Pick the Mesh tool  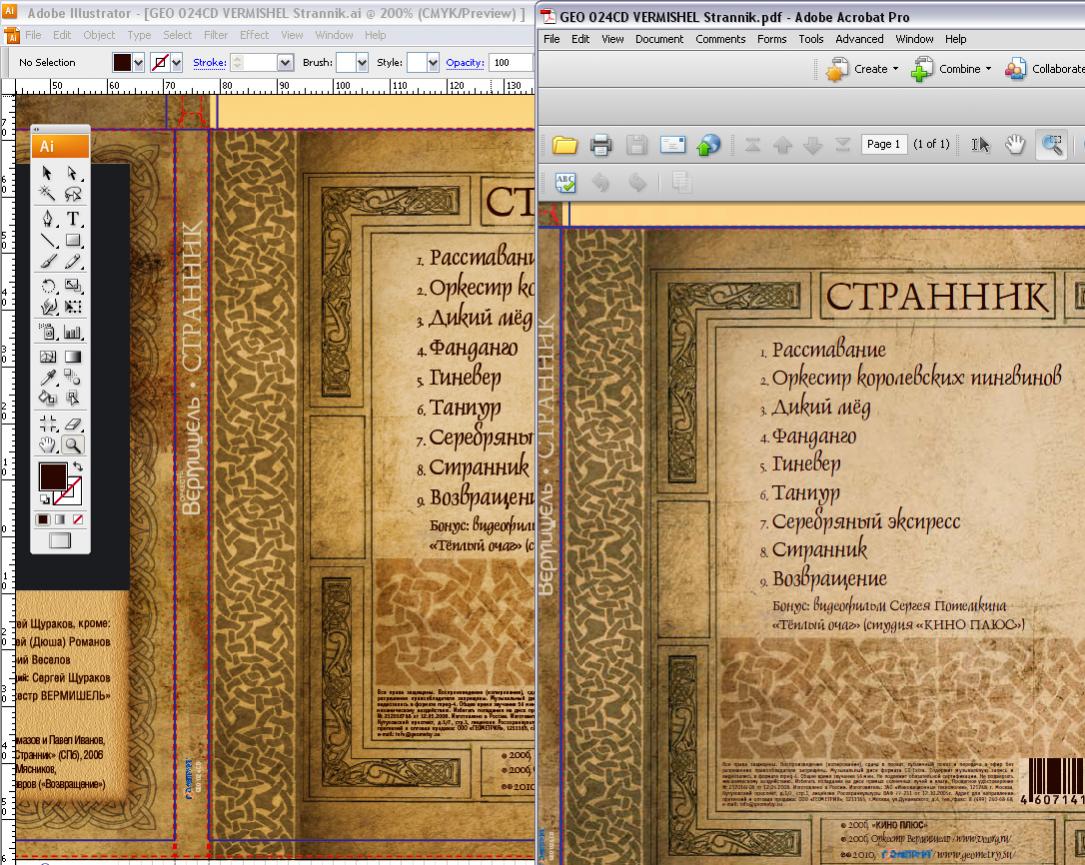click(x=47, y=356)
